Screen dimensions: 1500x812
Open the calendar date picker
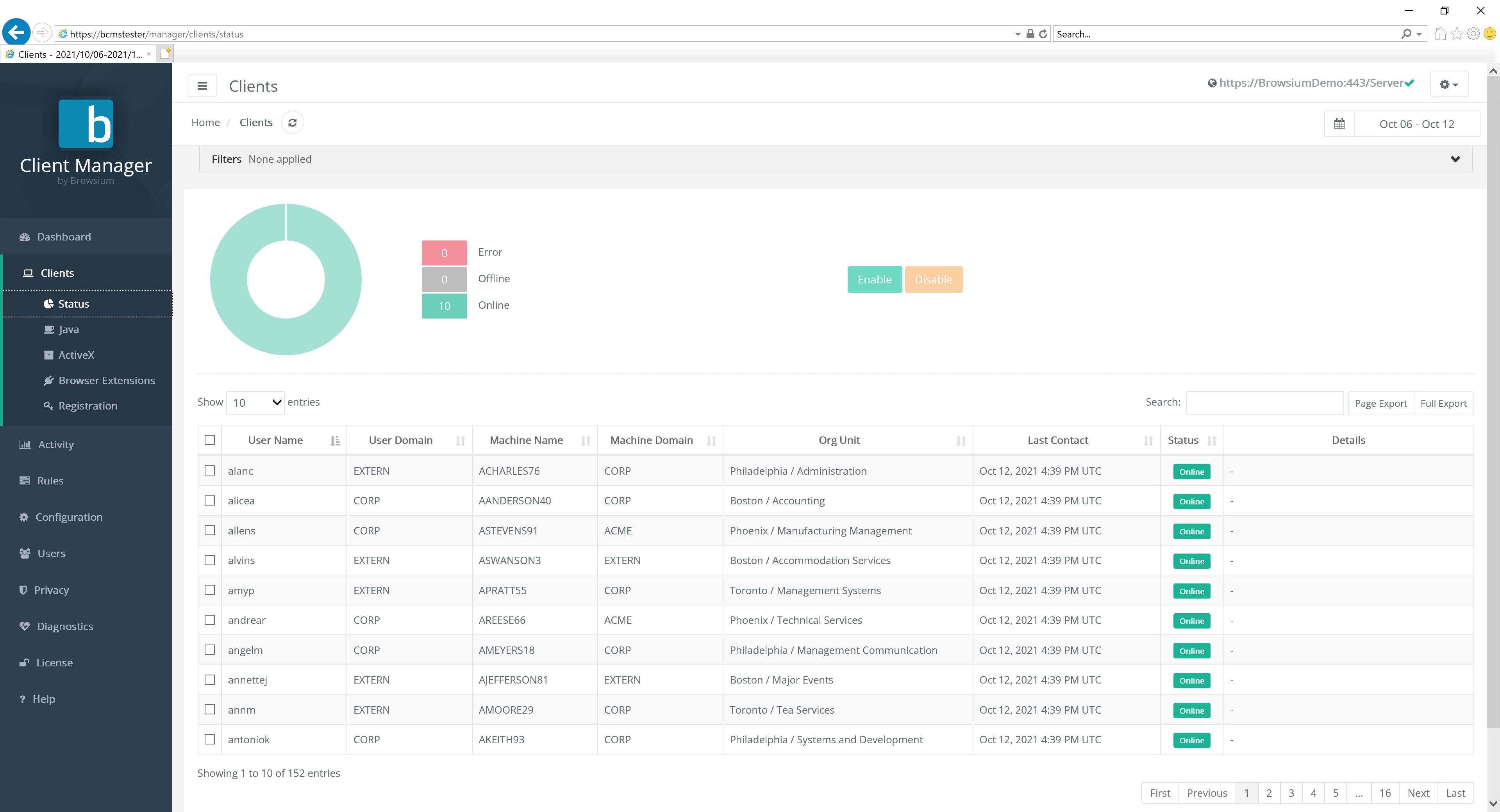pyautogui.click(x=1339, y=123)
